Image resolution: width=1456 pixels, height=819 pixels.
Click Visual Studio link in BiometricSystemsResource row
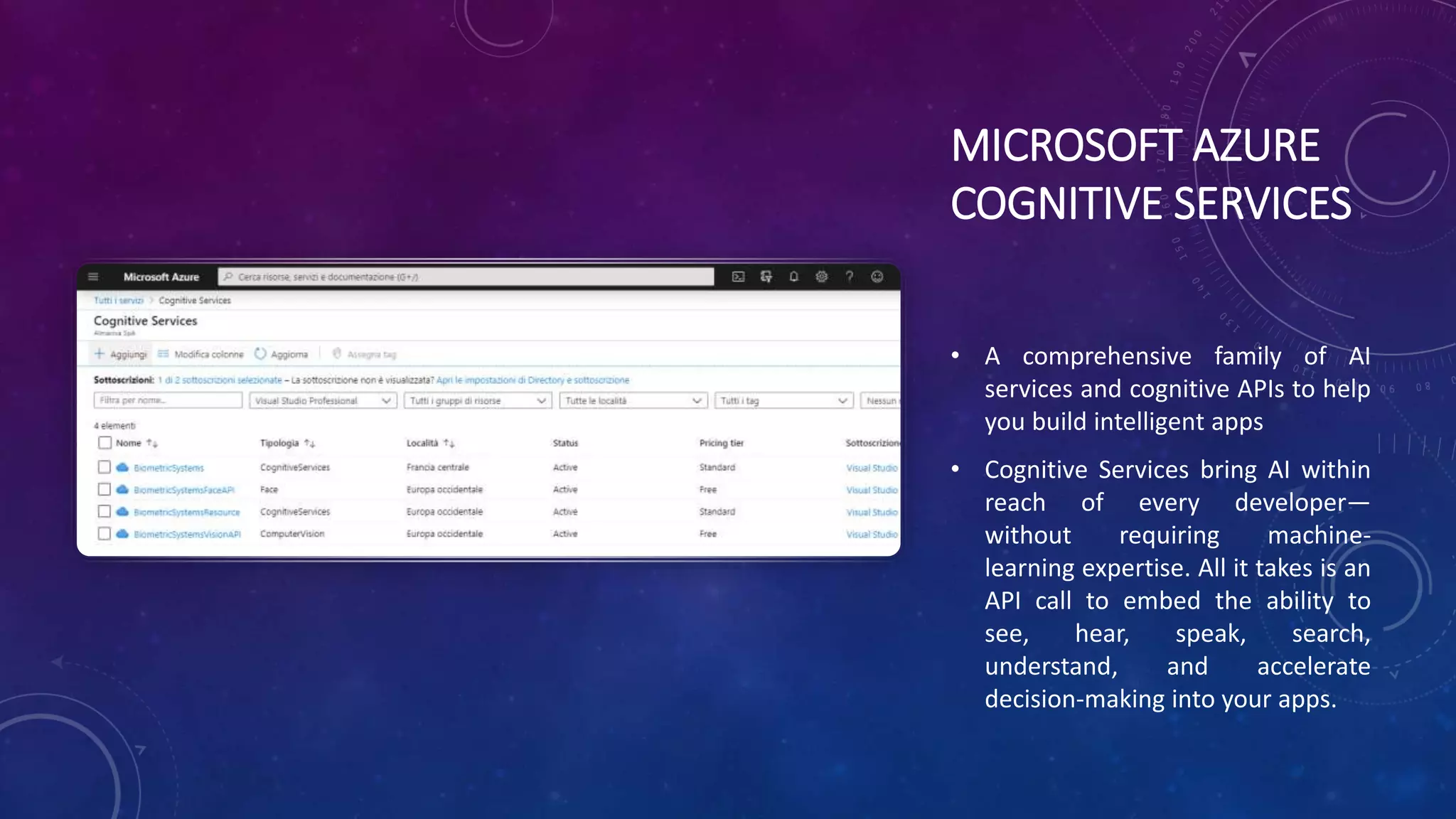pos(872,512)
